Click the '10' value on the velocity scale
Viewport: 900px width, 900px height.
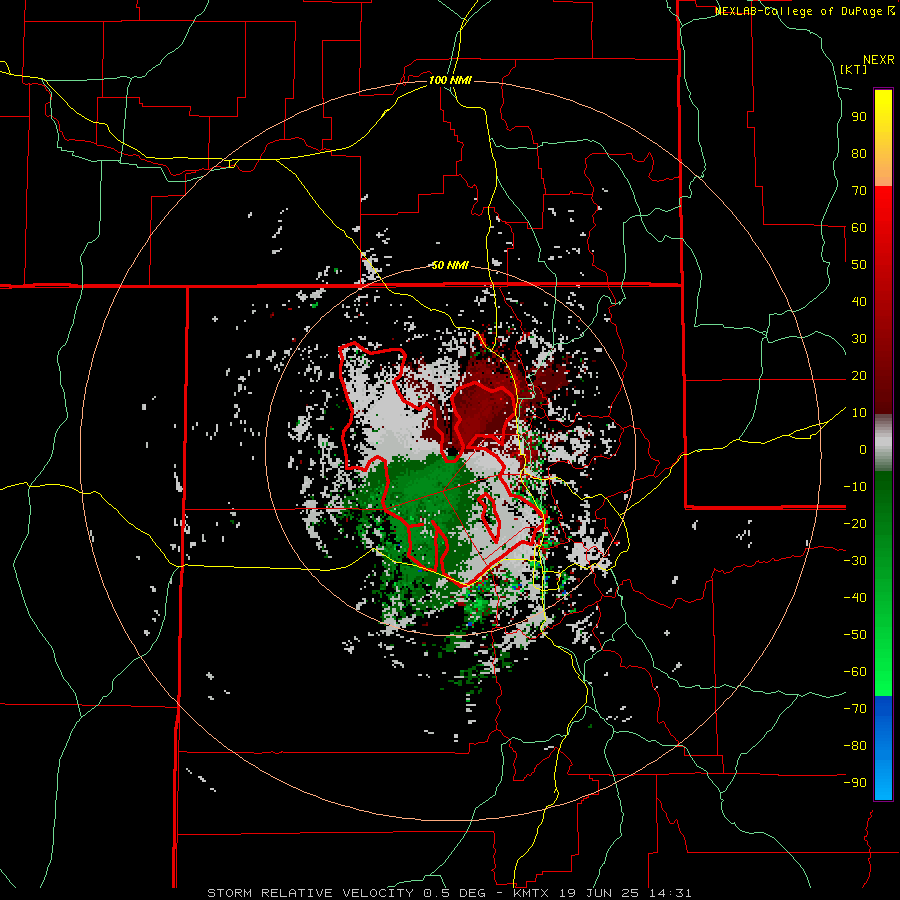click(859, 413)
